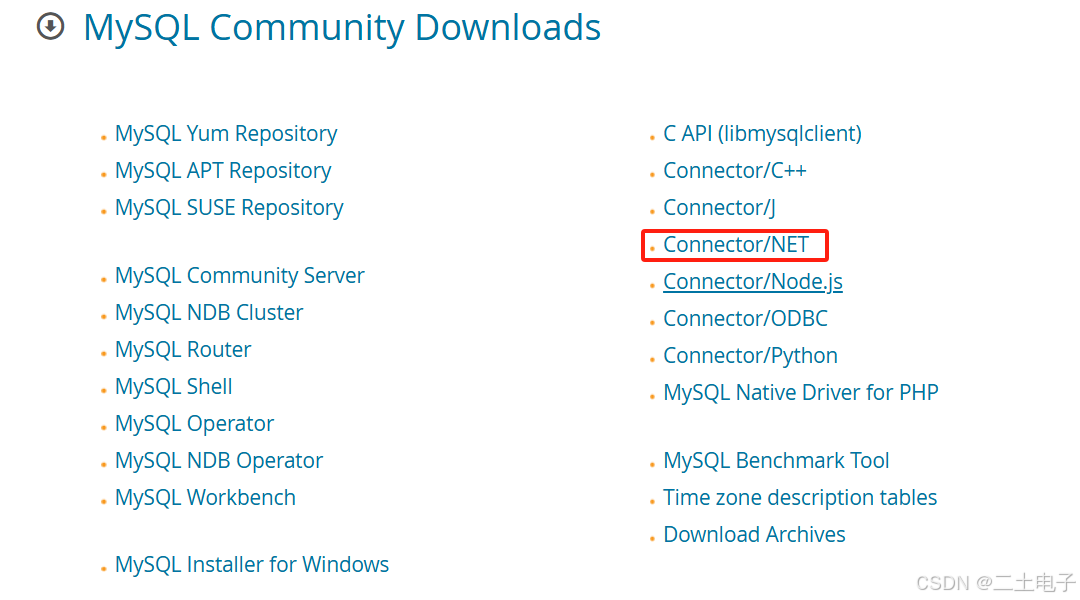The width and height of the screenshot is (1080, 600).
Task: Click the download circle icon beside the heading
Action: click(x=50, y=27)
